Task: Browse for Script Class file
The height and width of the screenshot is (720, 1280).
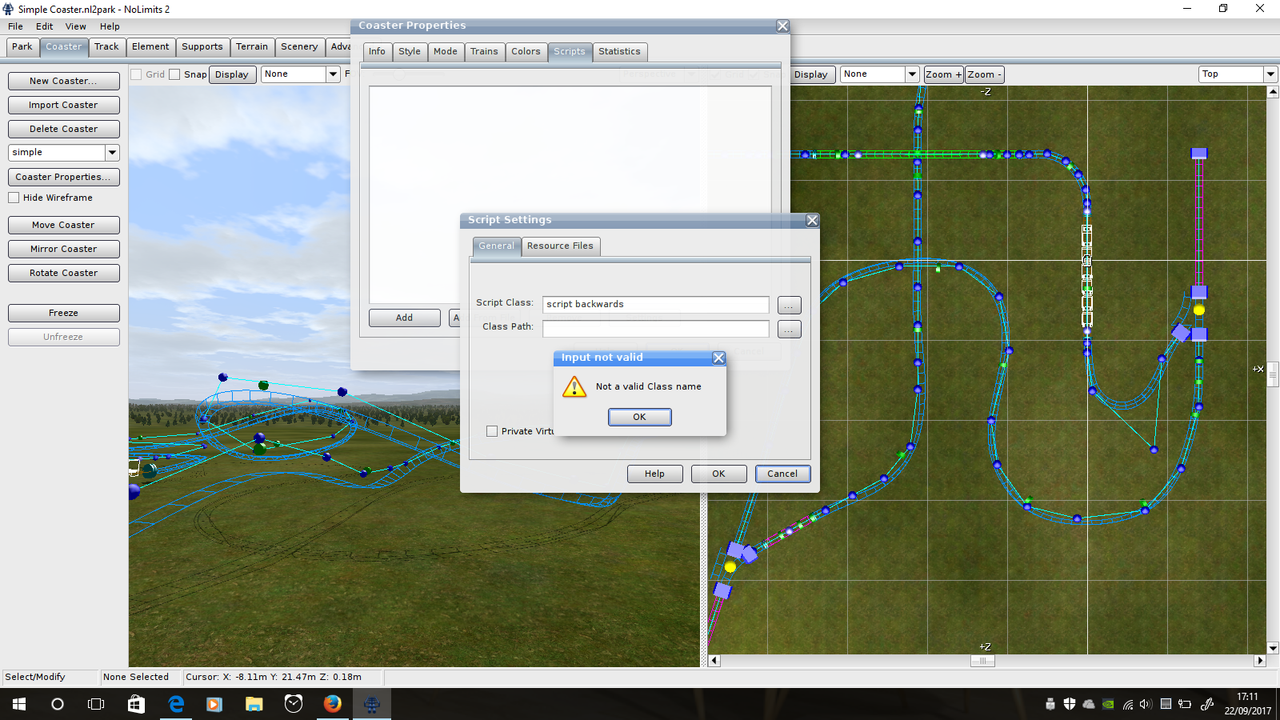Action: pos(789,305)
